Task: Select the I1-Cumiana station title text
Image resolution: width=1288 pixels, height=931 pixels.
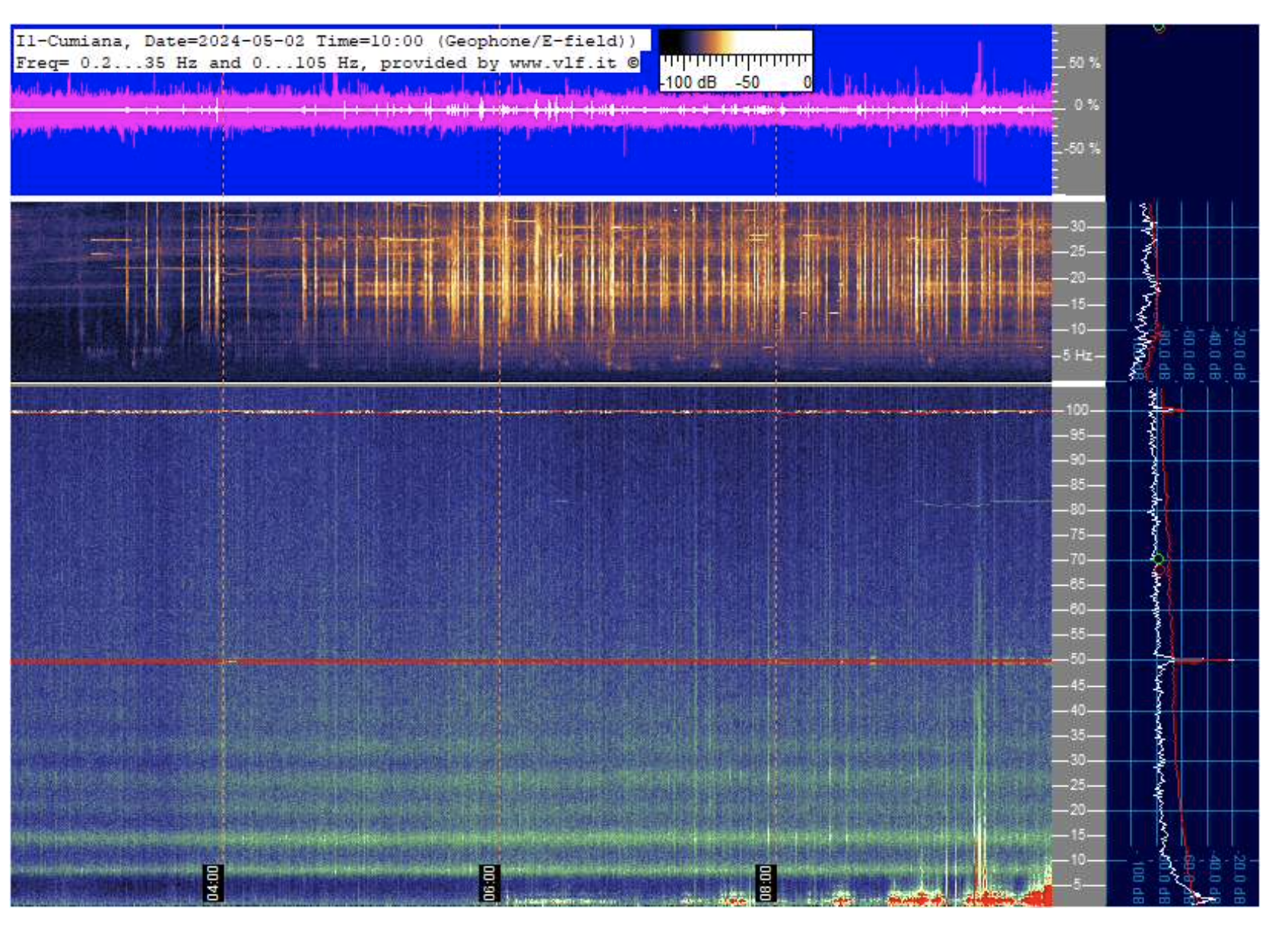Action: 68,41
